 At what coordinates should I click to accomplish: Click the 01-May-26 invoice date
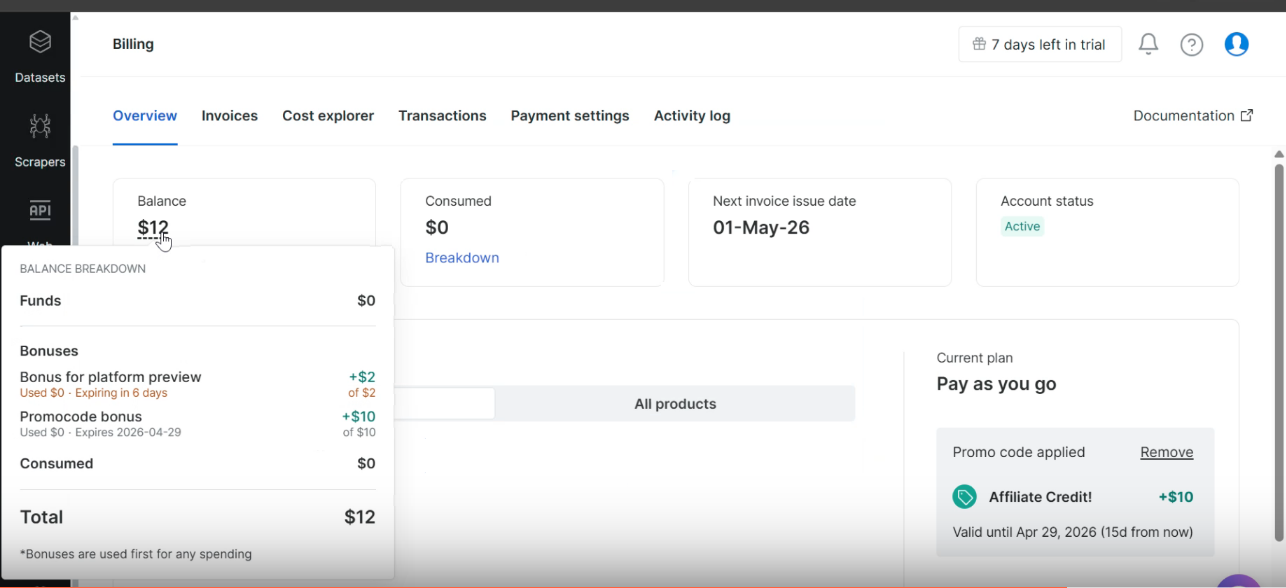(761, 228)
